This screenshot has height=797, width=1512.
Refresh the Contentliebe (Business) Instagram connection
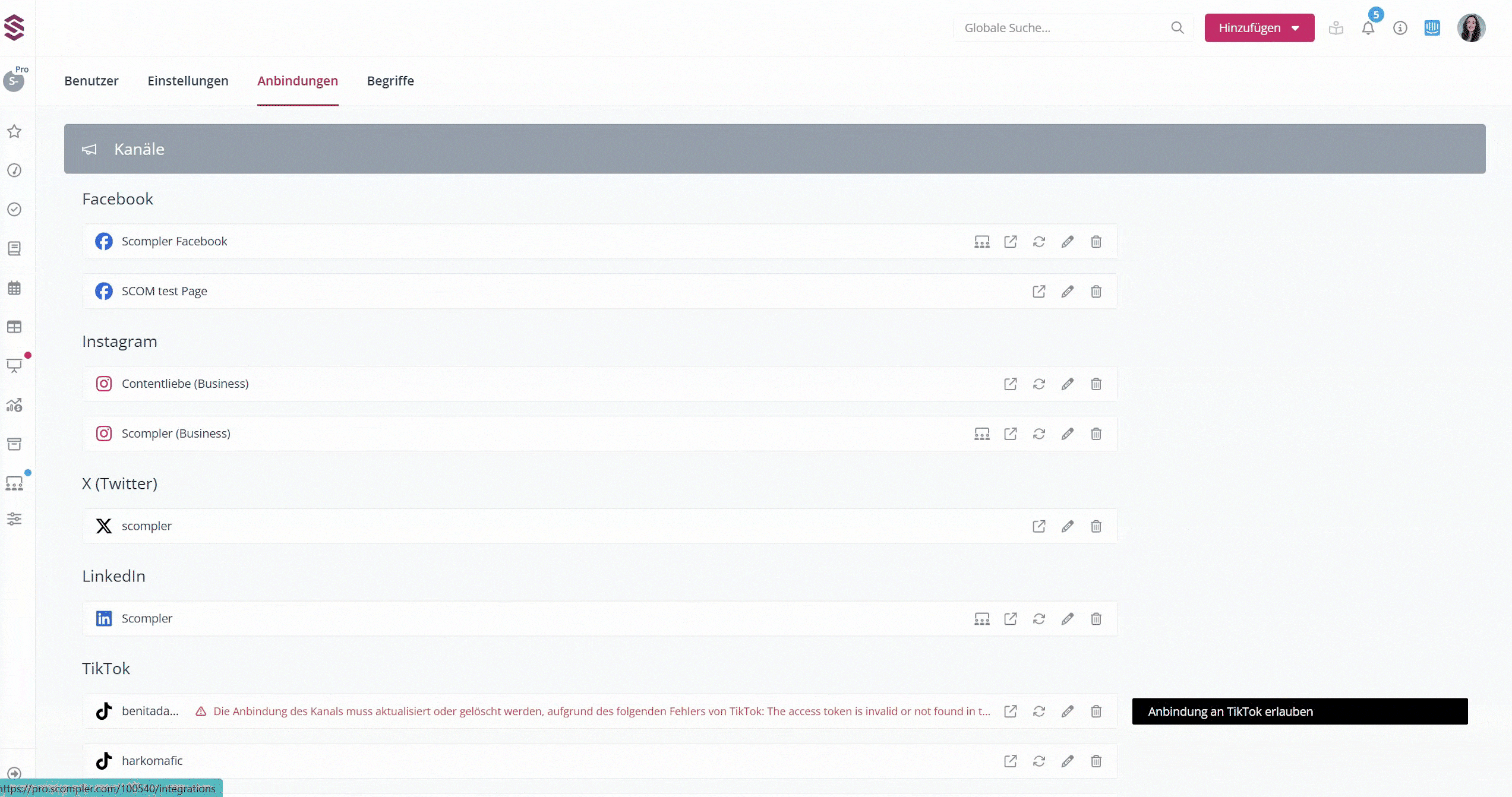click(1039, 384)
